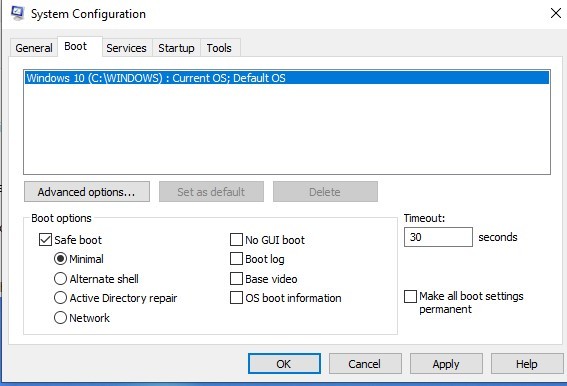Close the System Configuration window
This screenshot has width=567, height=386.
pos(556,13)
